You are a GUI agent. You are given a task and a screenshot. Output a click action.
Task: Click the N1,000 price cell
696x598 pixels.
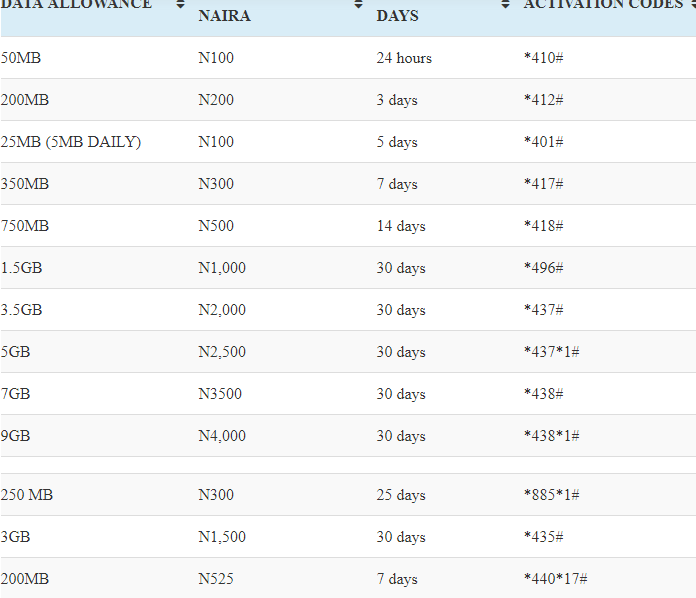point(222,268)
